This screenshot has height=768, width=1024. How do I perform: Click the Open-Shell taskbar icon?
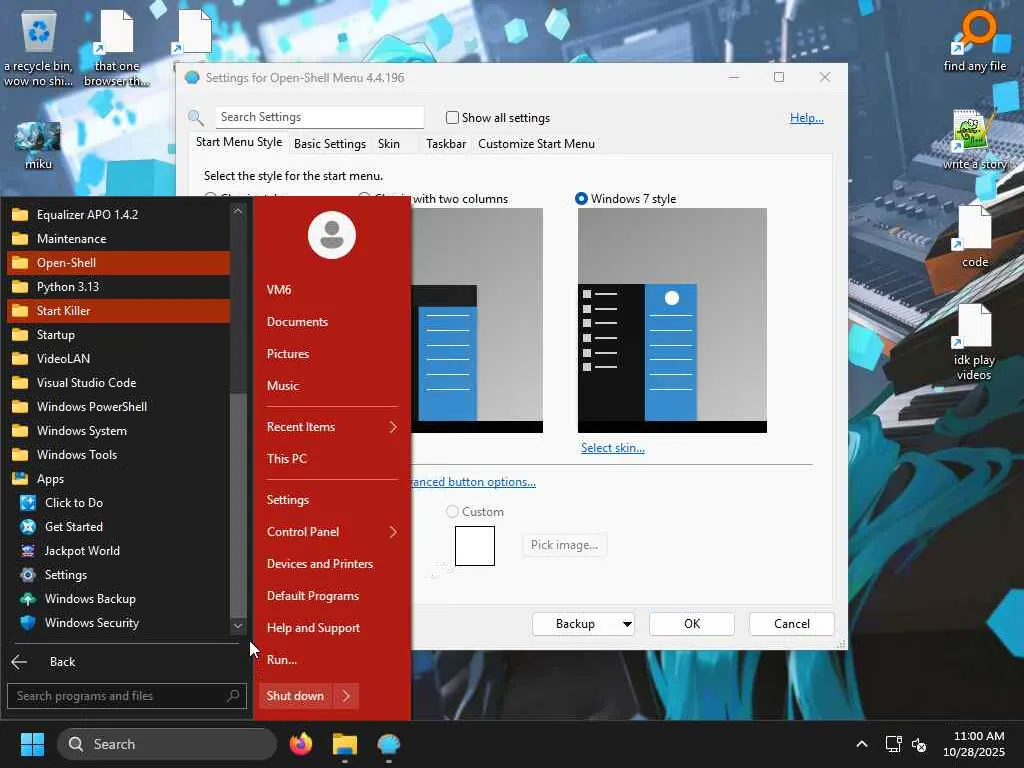click(x=389, y=744)
